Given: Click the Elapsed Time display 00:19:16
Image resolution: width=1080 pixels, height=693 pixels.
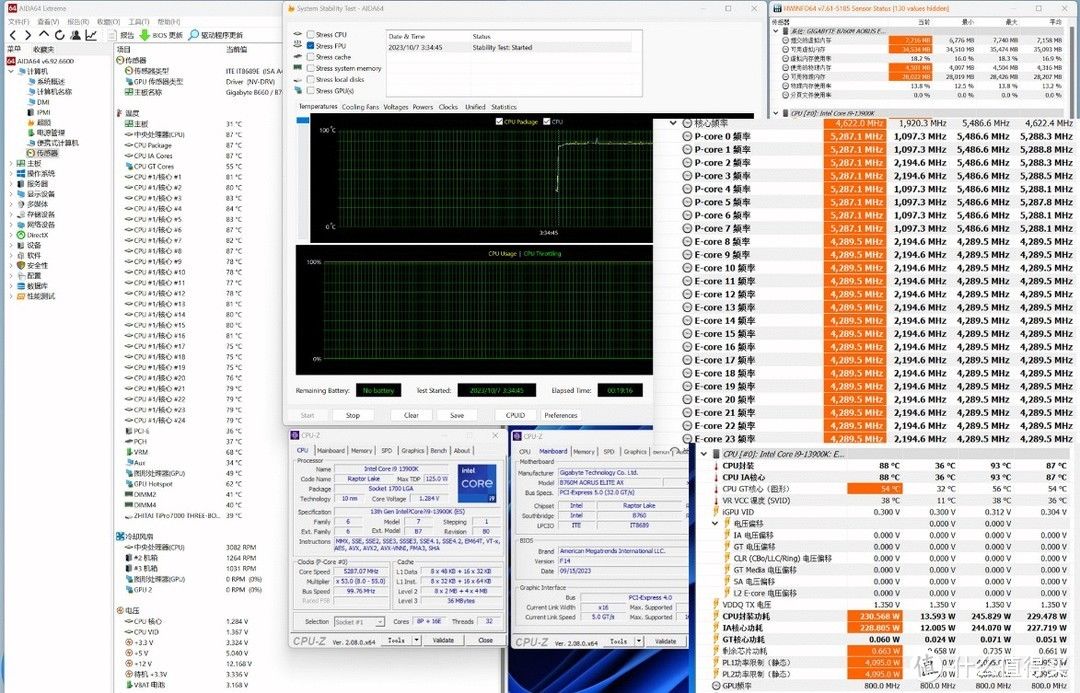Looking at the screenshot, I should tap(620, 391).
